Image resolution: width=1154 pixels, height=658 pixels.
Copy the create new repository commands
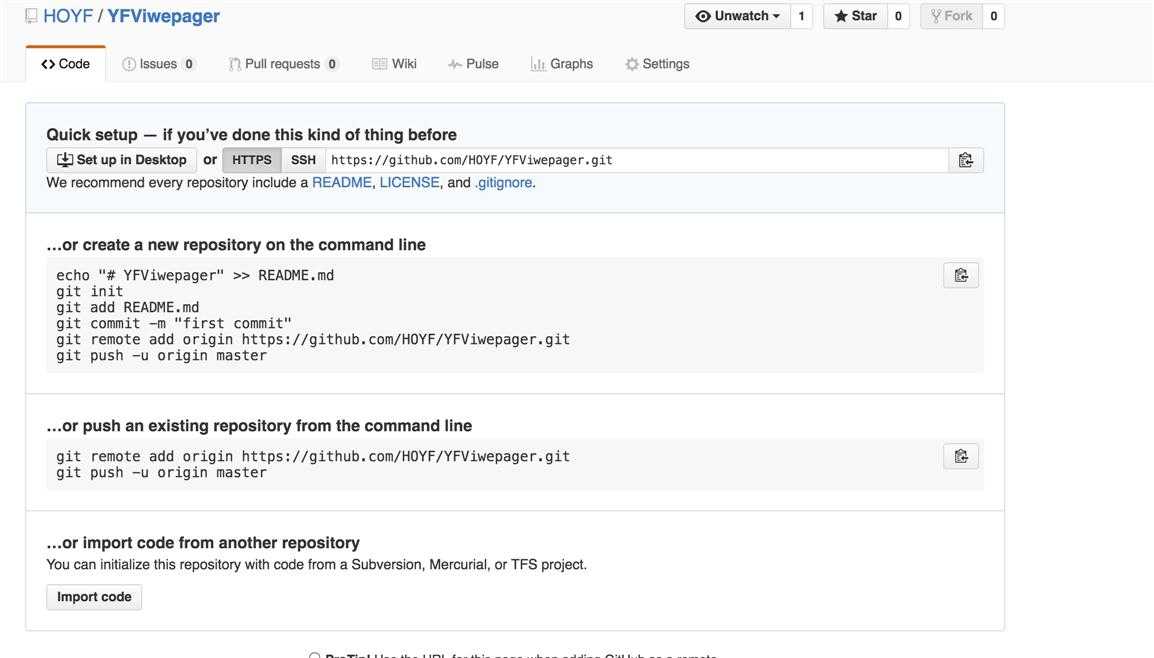(960, 275)
